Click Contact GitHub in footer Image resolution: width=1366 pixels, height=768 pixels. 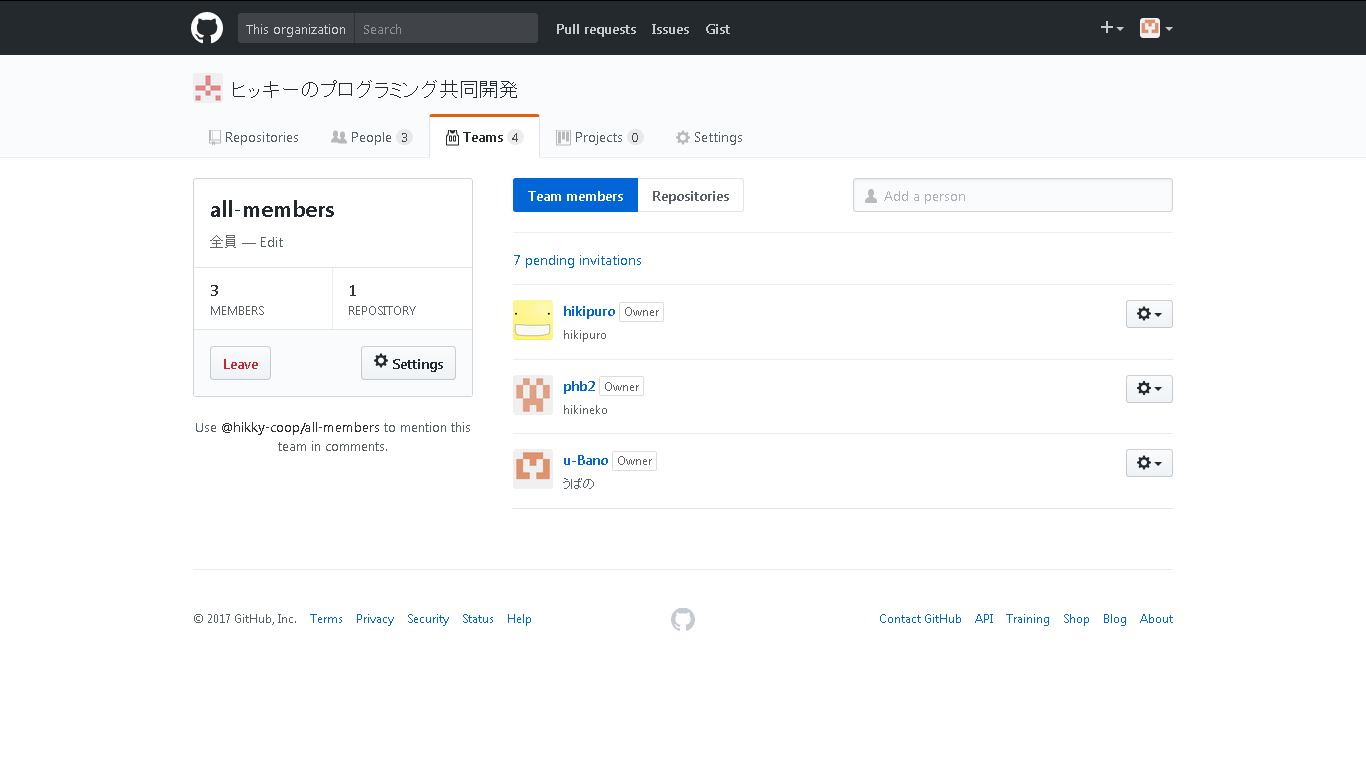920,619
